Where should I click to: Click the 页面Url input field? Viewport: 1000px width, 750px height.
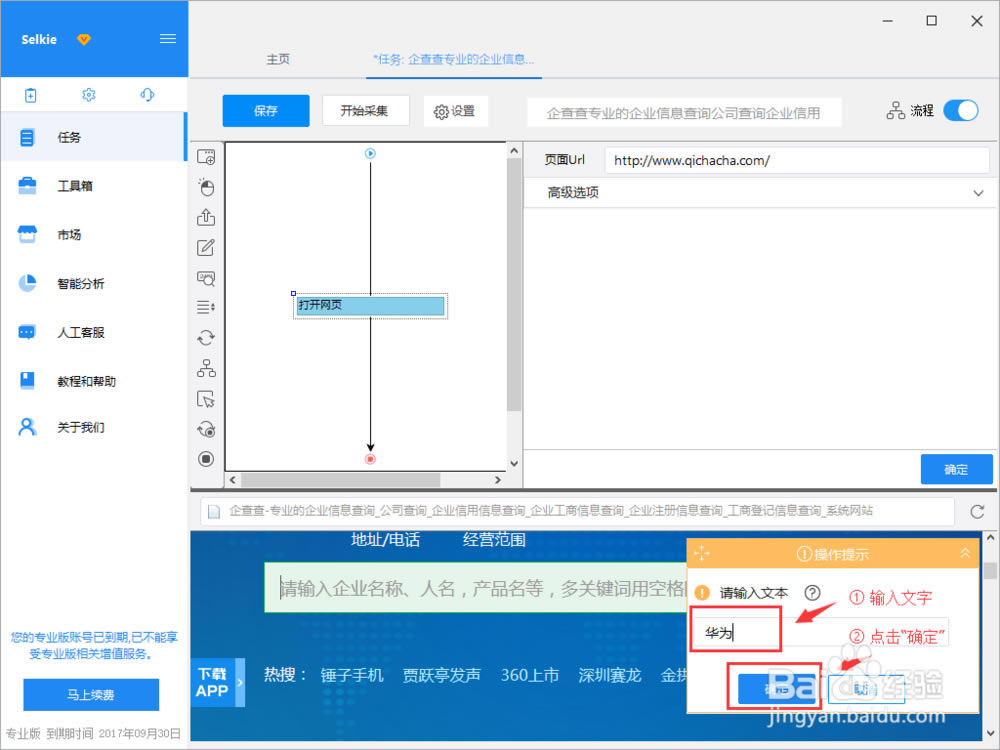click(x=797, y=161)
